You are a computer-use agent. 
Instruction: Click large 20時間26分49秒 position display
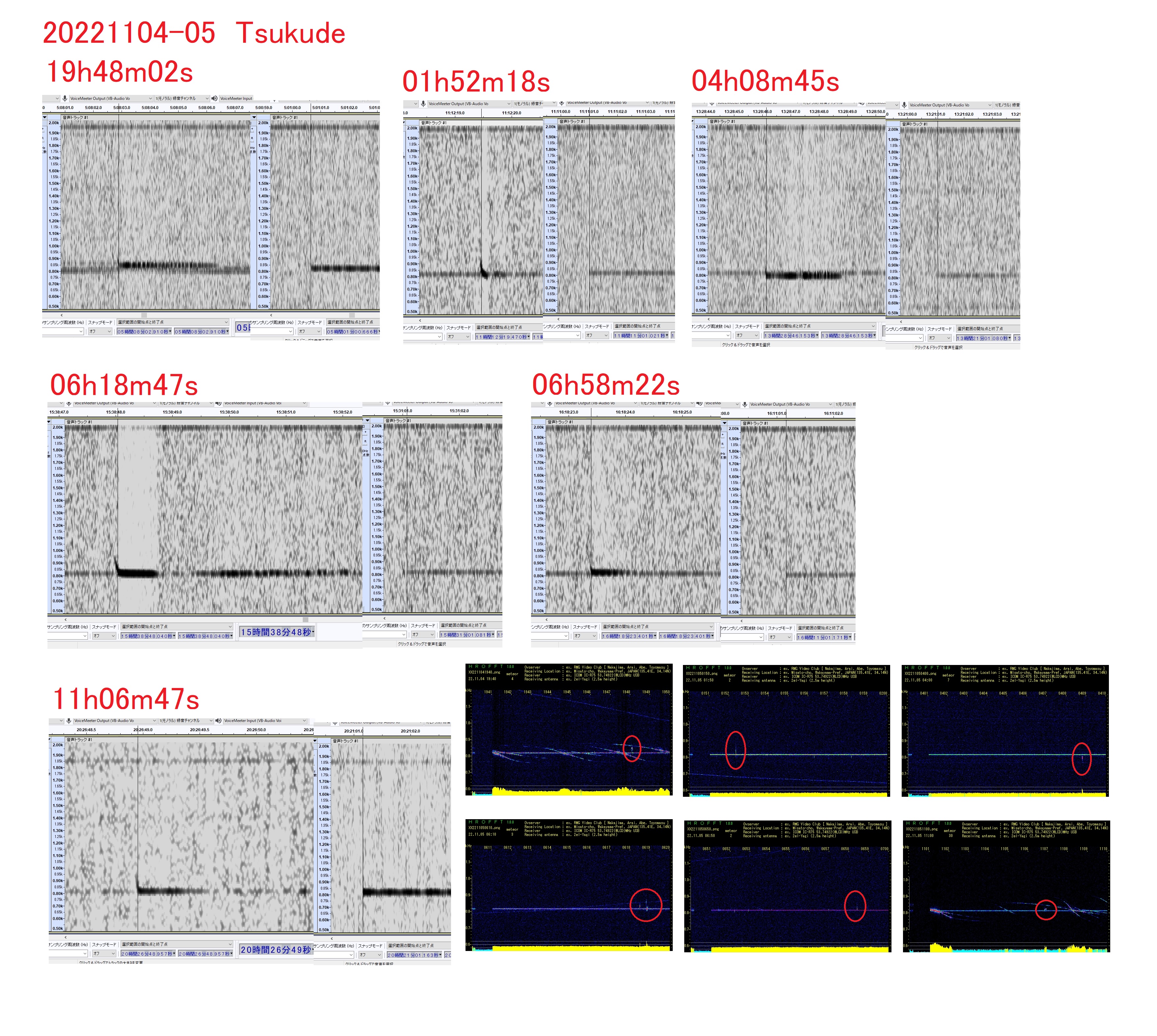276,949
